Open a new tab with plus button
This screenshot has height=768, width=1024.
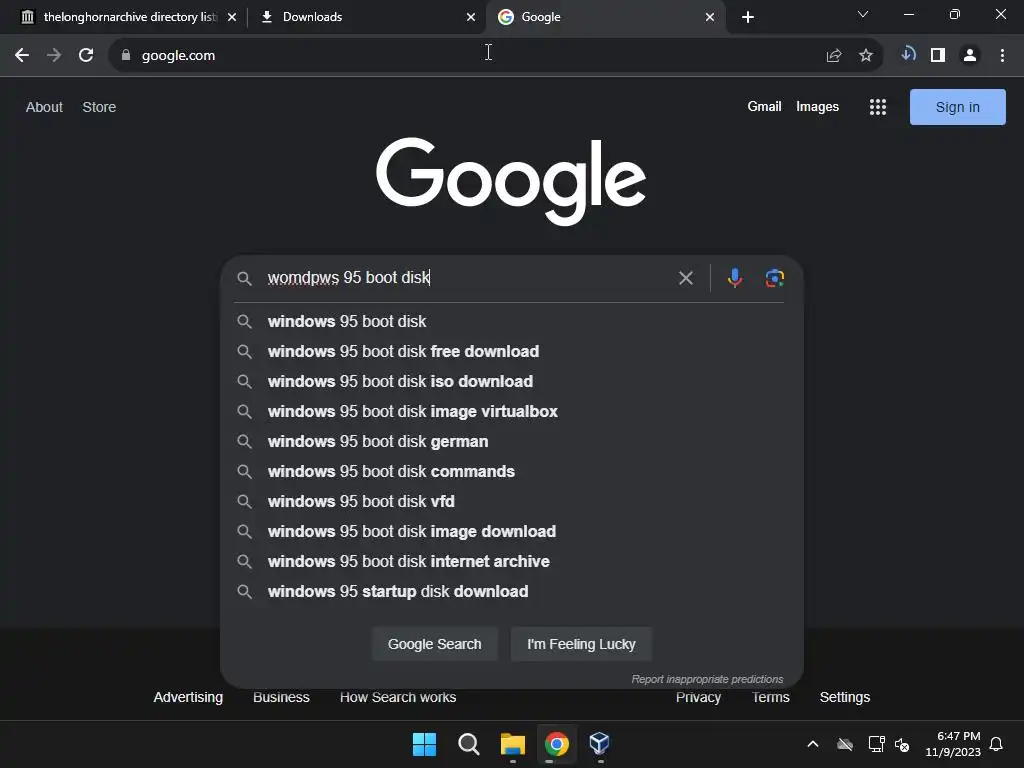point(748,17)
